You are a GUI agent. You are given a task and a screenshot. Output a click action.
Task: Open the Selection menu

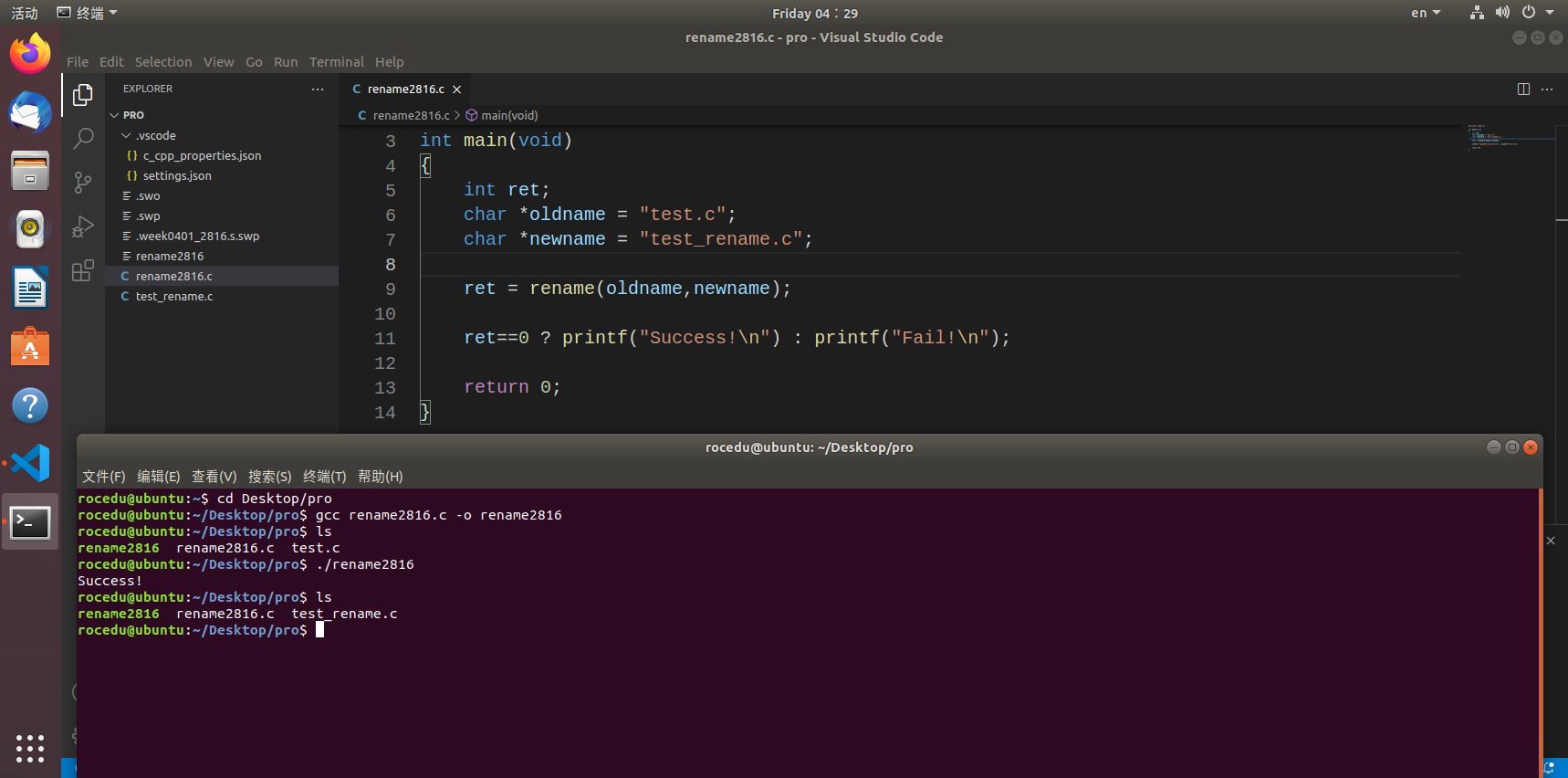coord(163,62)
